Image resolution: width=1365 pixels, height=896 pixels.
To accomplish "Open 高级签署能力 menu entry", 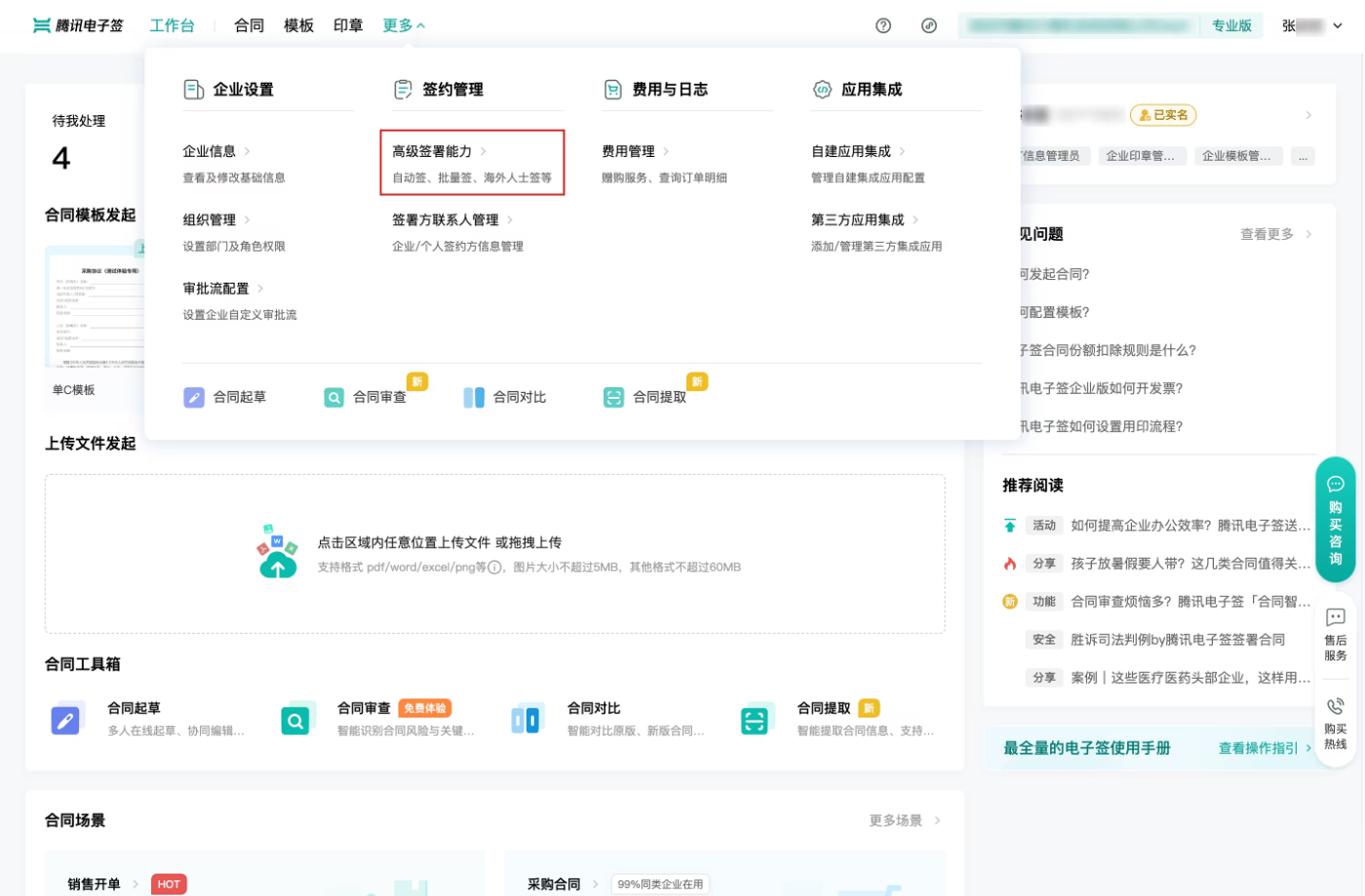I will point(472,163).
